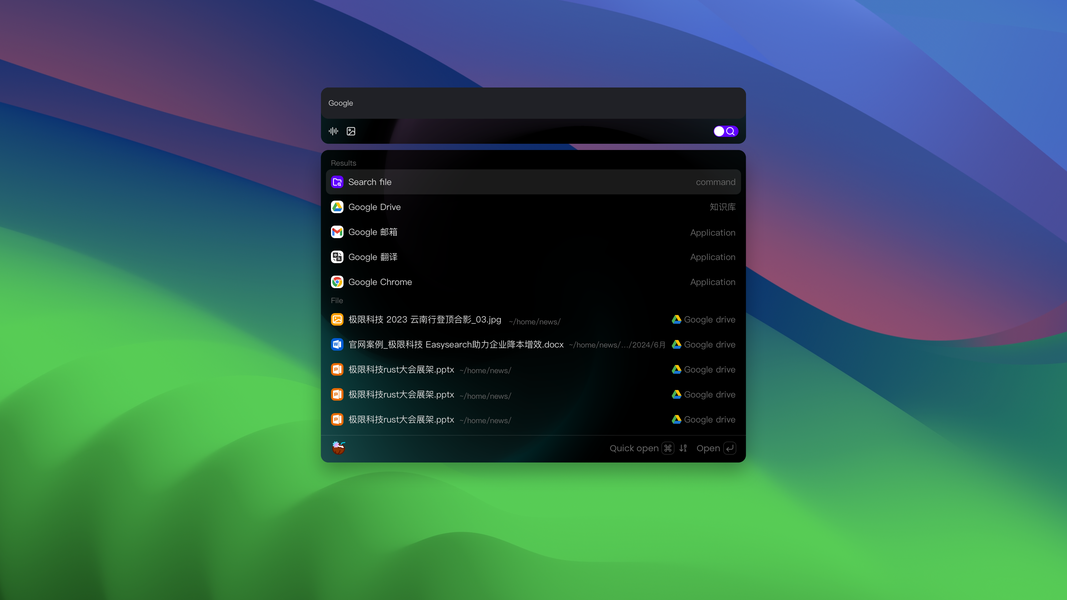Click the Open label in footer
The image size is (1067, 600).
tap(708, 448)
